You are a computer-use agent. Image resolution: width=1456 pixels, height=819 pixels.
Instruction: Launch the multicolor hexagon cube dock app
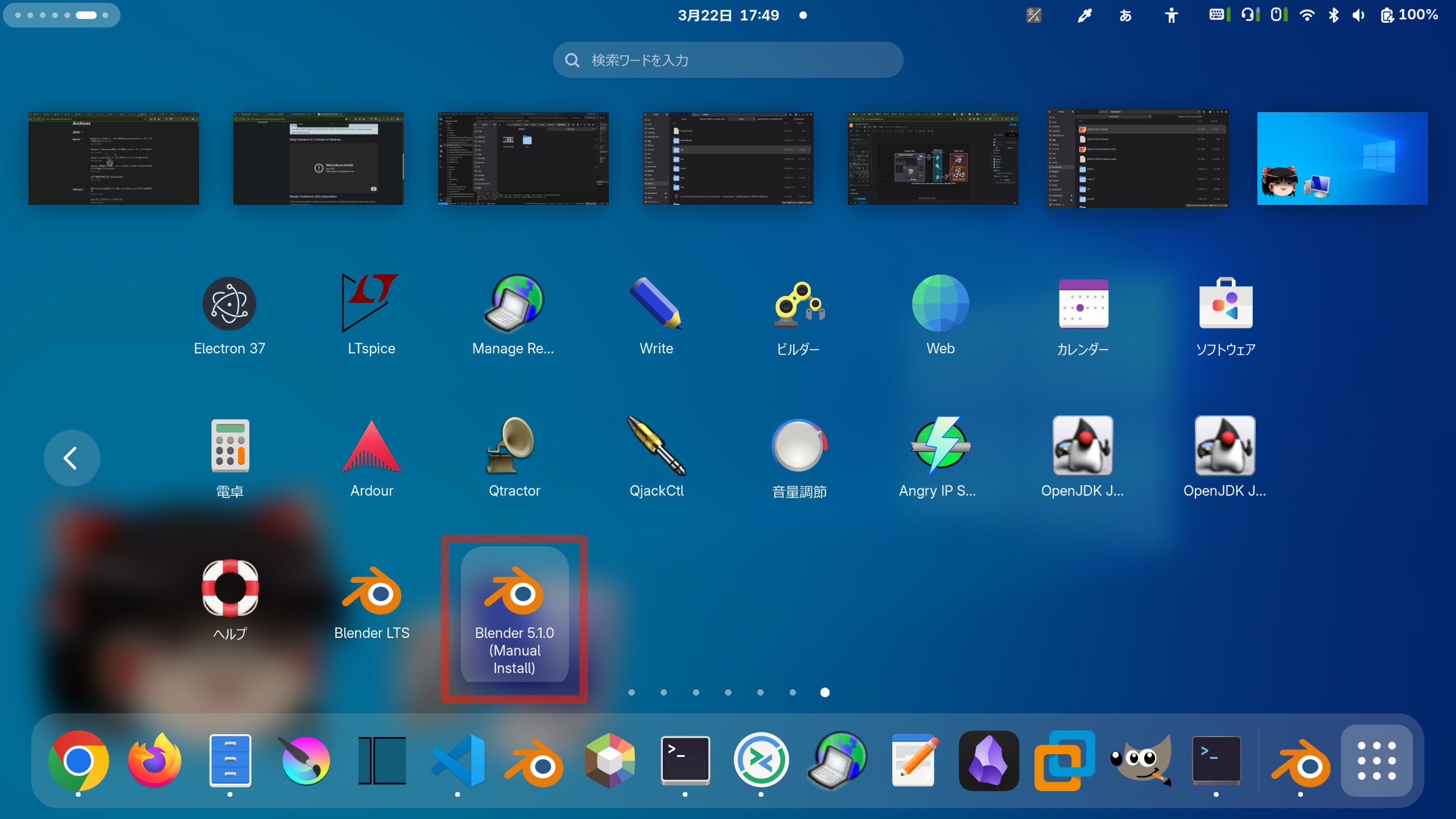609,760
